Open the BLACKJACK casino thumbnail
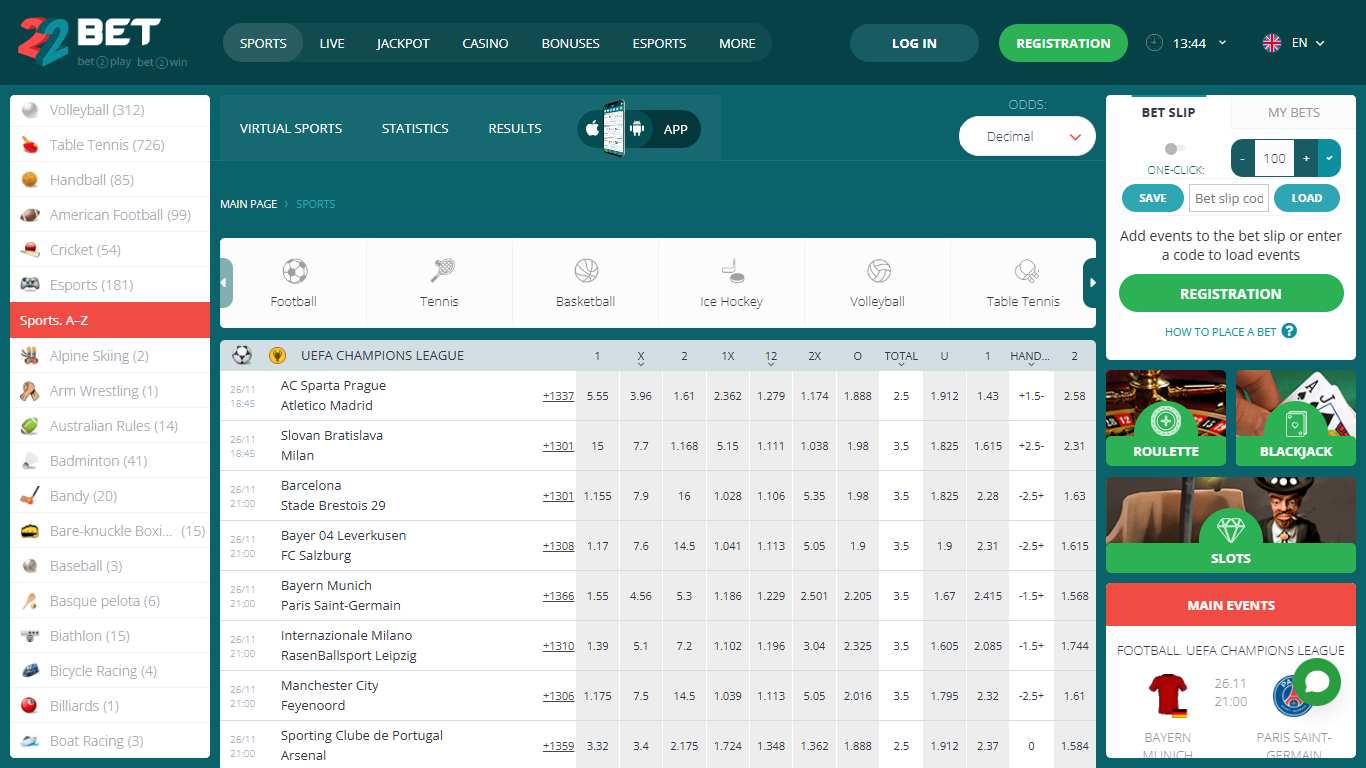 tap(1296, 418)
